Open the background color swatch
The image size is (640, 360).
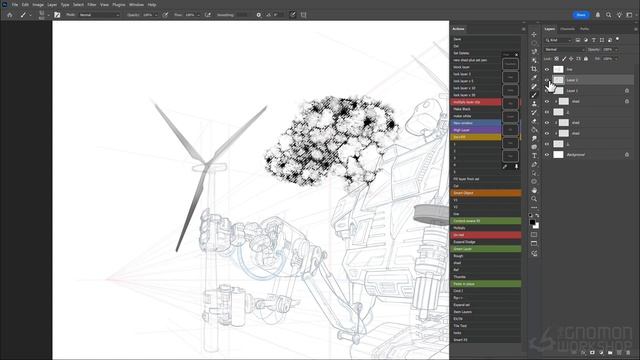[x=537, y=226]
